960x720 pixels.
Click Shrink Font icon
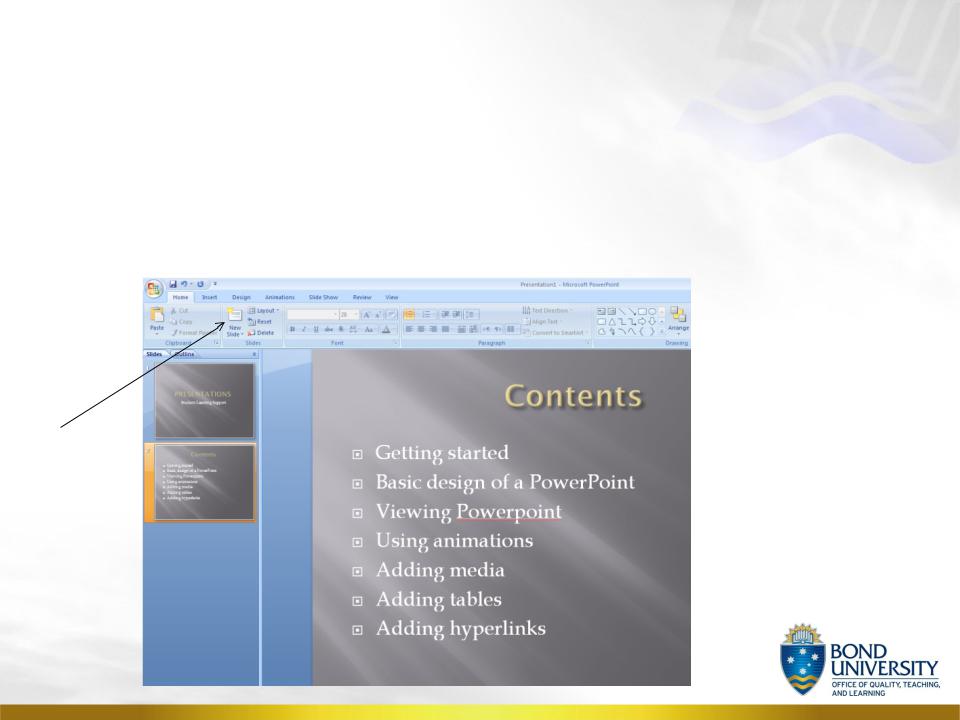tap(378, 315)
